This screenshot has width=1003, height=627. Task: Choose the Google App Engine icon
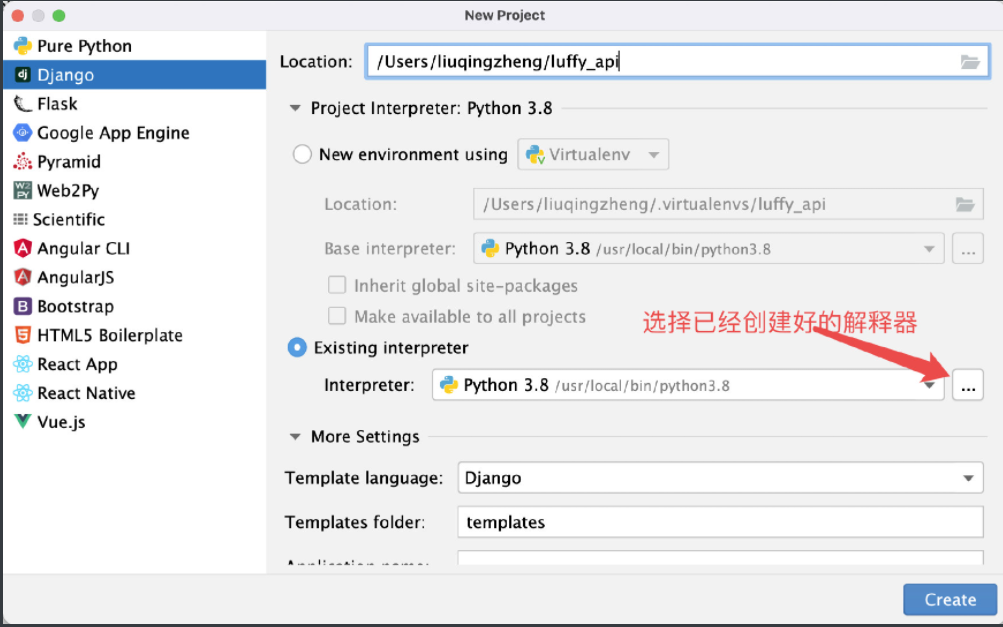[x=22, y=133]
